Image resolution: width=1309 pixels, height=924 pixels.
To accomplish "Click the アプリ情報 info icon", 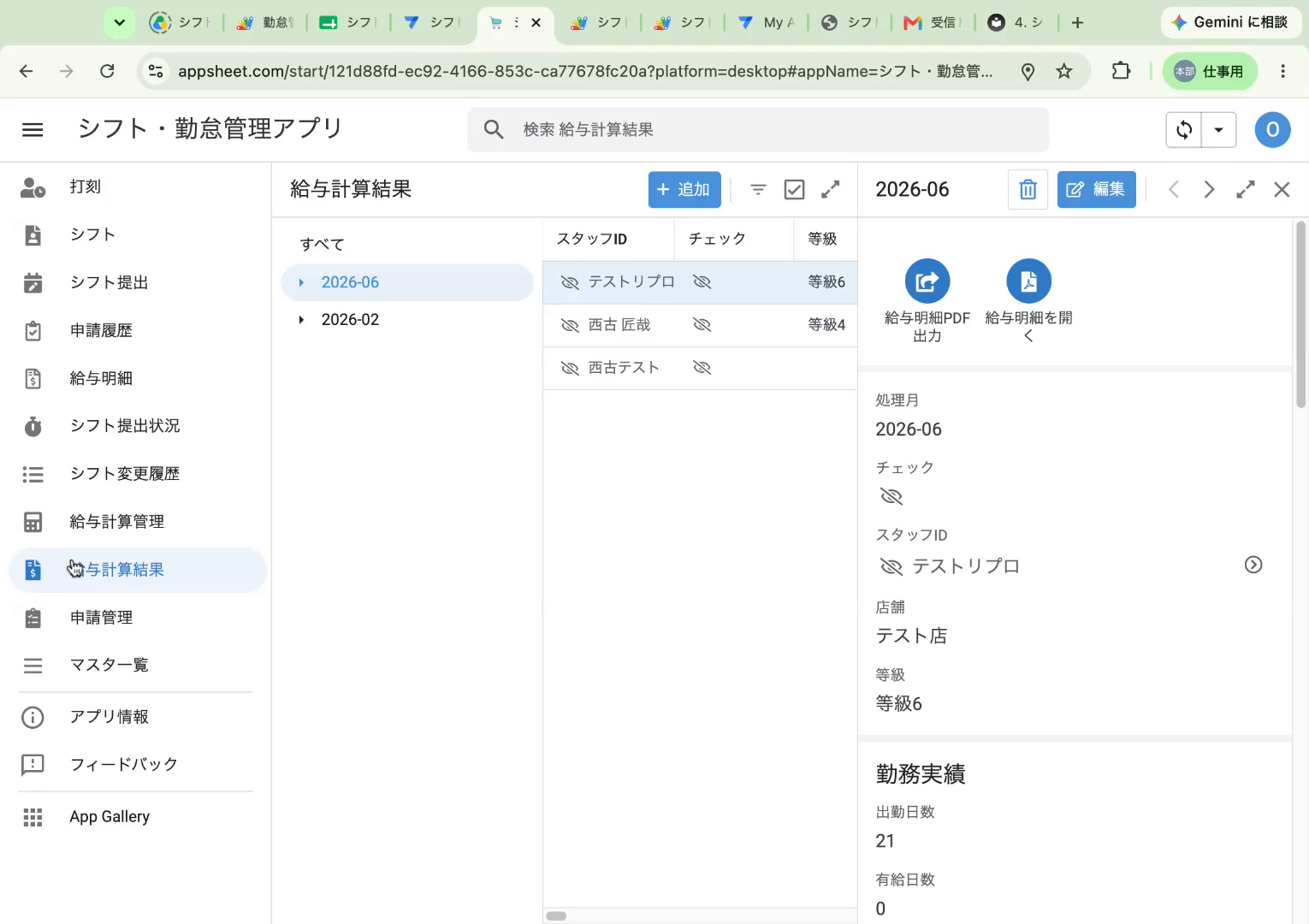I will pos(33,717).
